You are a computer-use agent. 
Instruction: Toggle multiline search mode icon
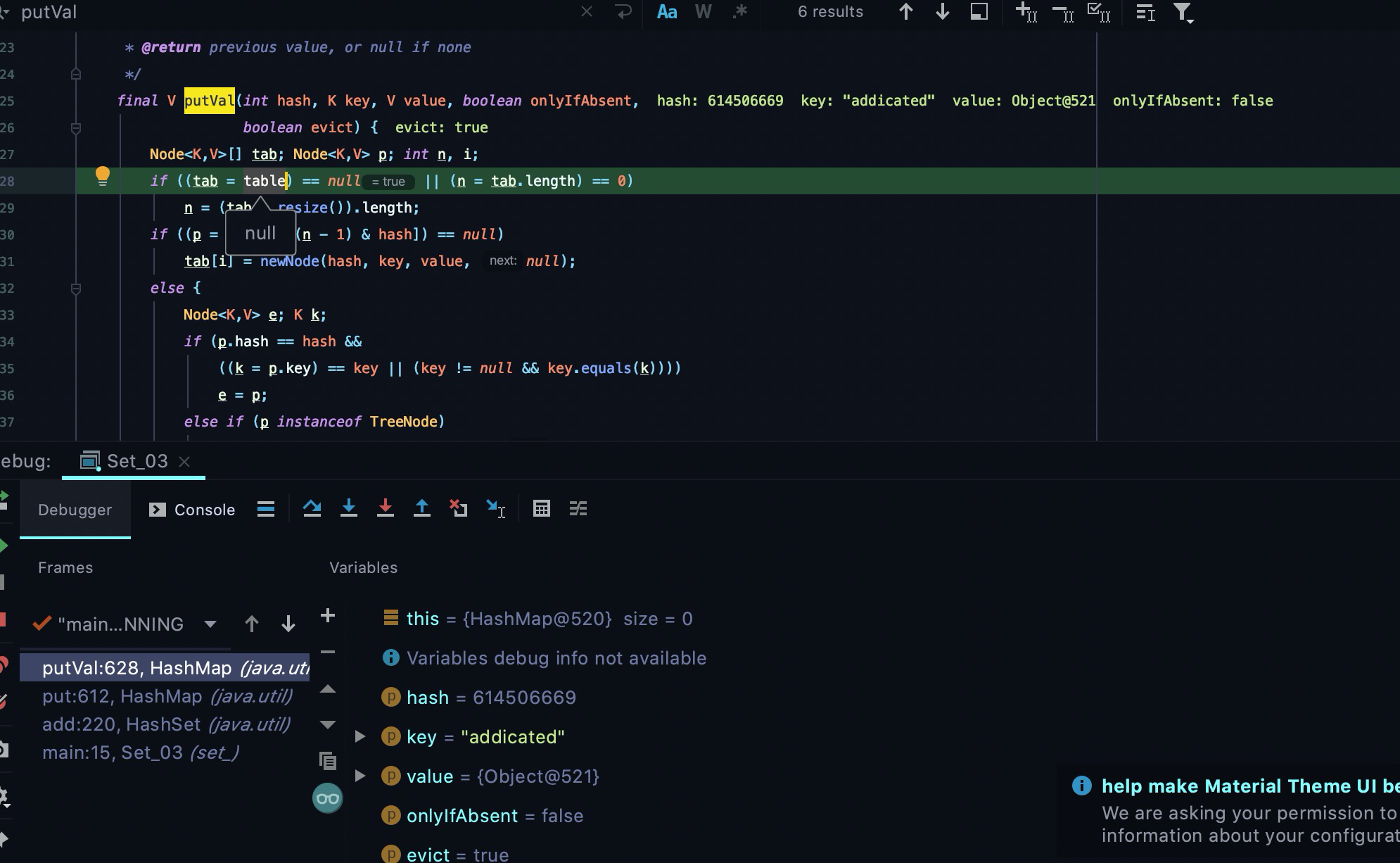coord(1146,12)
